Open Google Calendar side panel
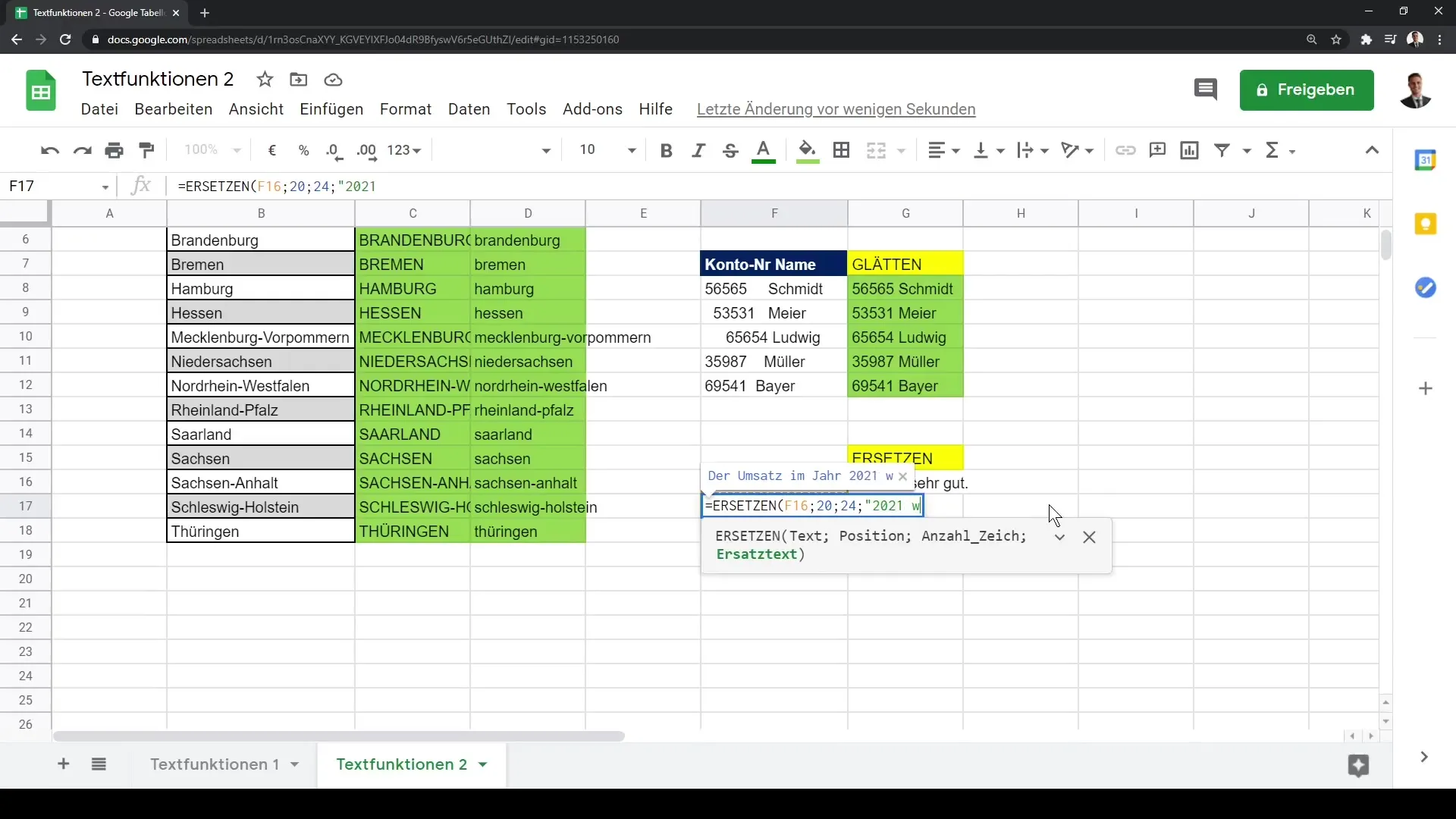The height and width of the screenshot is (819, 1456). [x=1426, y=160]
